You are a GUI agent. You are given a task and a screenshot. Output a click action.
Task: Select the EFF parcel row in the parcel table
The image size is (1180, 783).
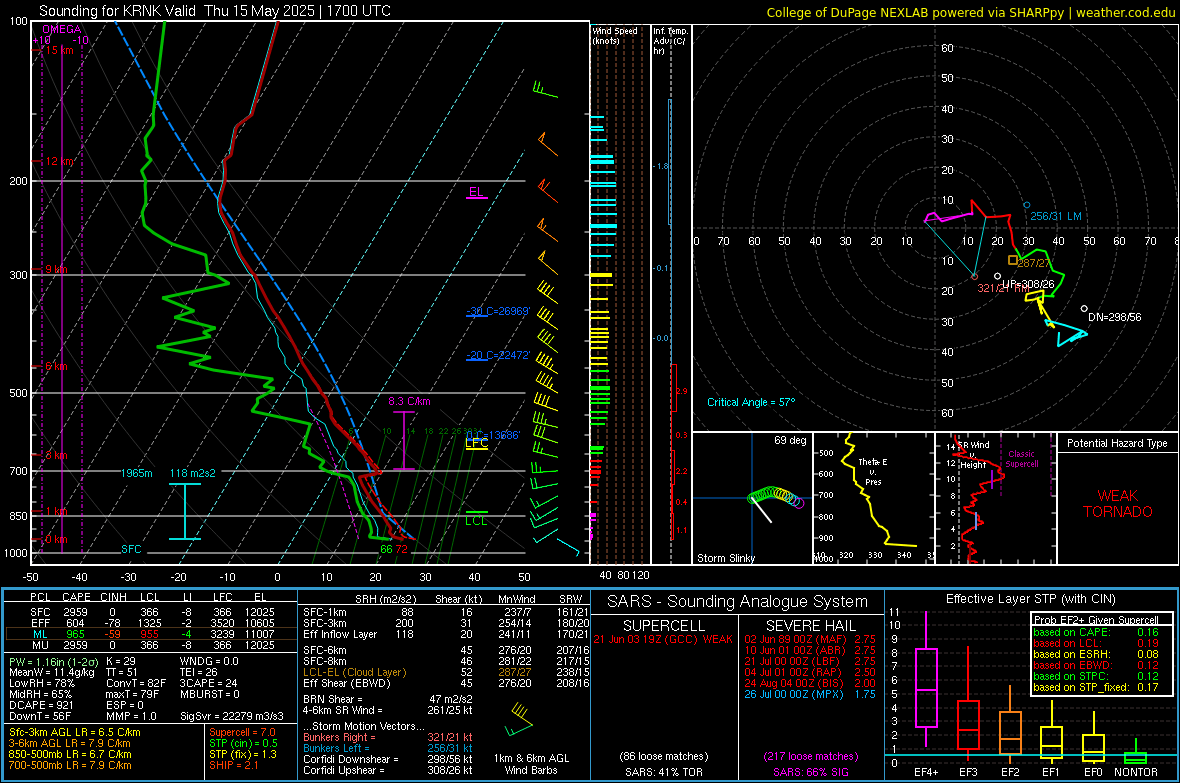[151, 623]
